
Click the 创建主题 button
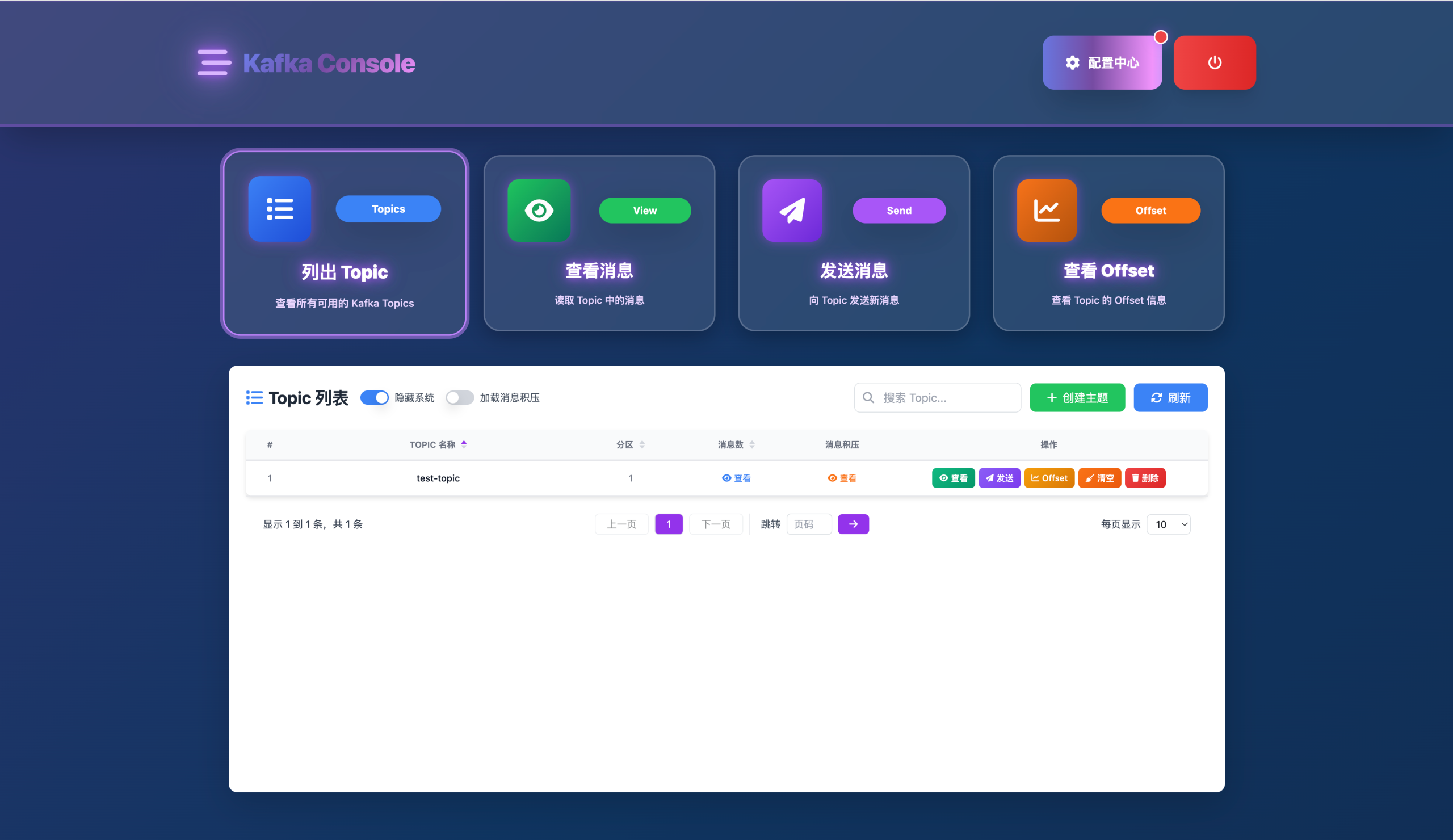tap(1077, 398)
